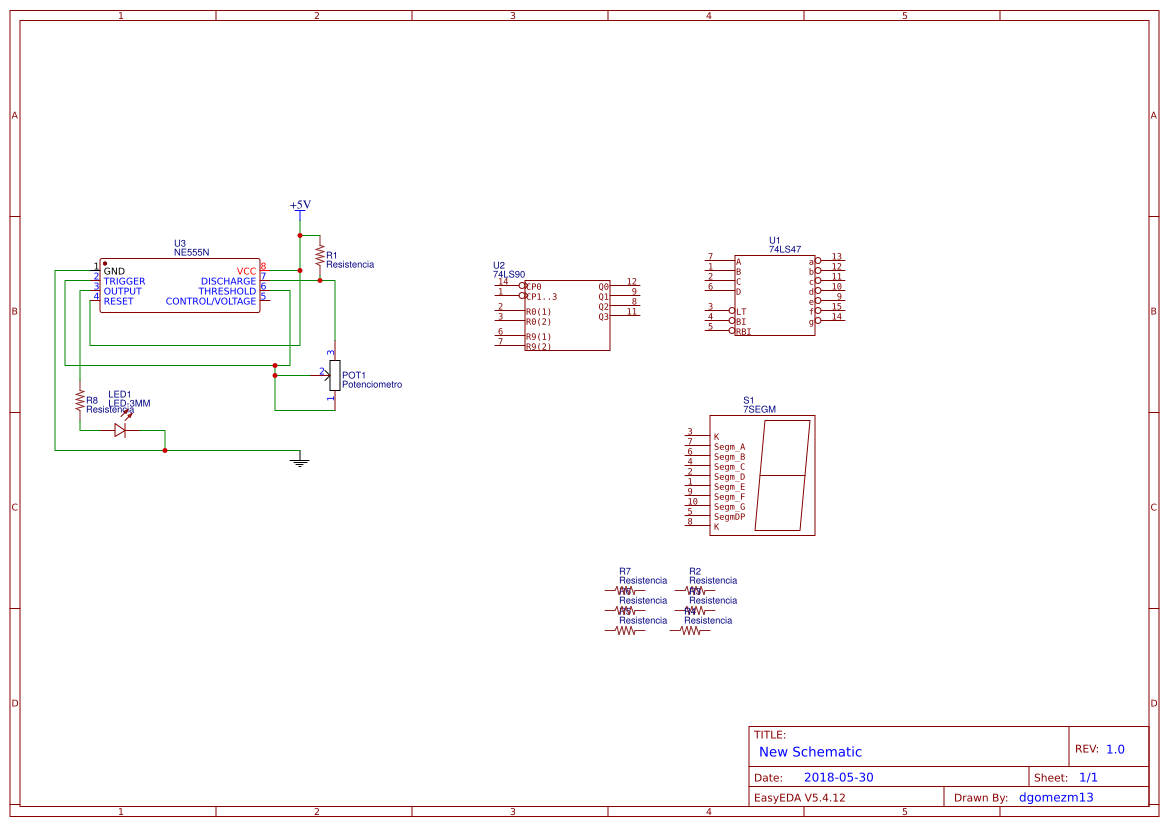Select the LED1 diode symbol
Image resolution: width=1169 pixels, height=827 pixels.
click(x=121, y=430)
